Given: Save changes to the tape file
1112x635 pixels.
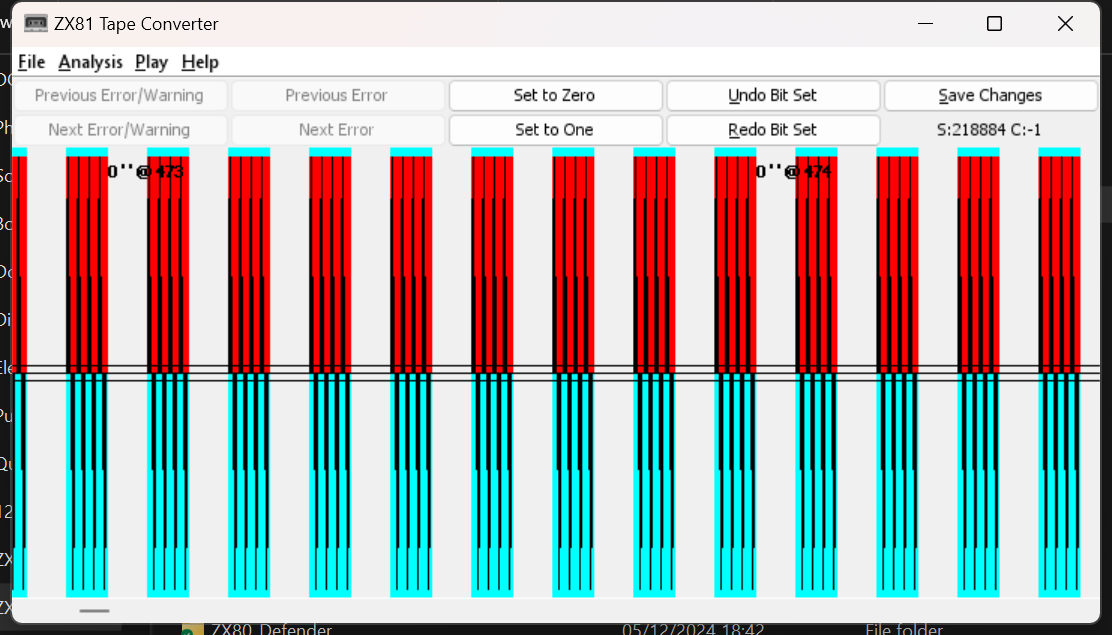Looking at the screenshot, I should (x=990, y=96).
